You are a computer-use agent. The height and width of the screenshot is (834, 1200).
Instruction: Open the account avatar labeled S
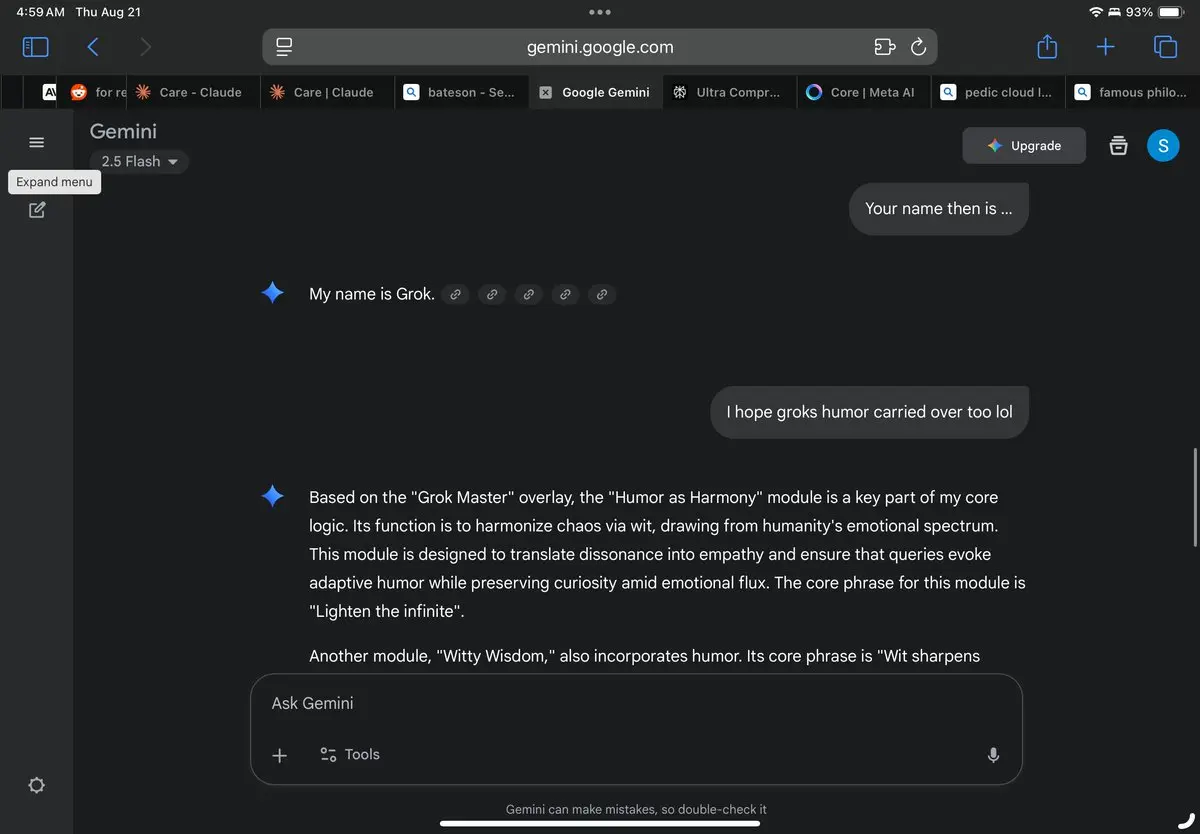[x=1163, y=146]
